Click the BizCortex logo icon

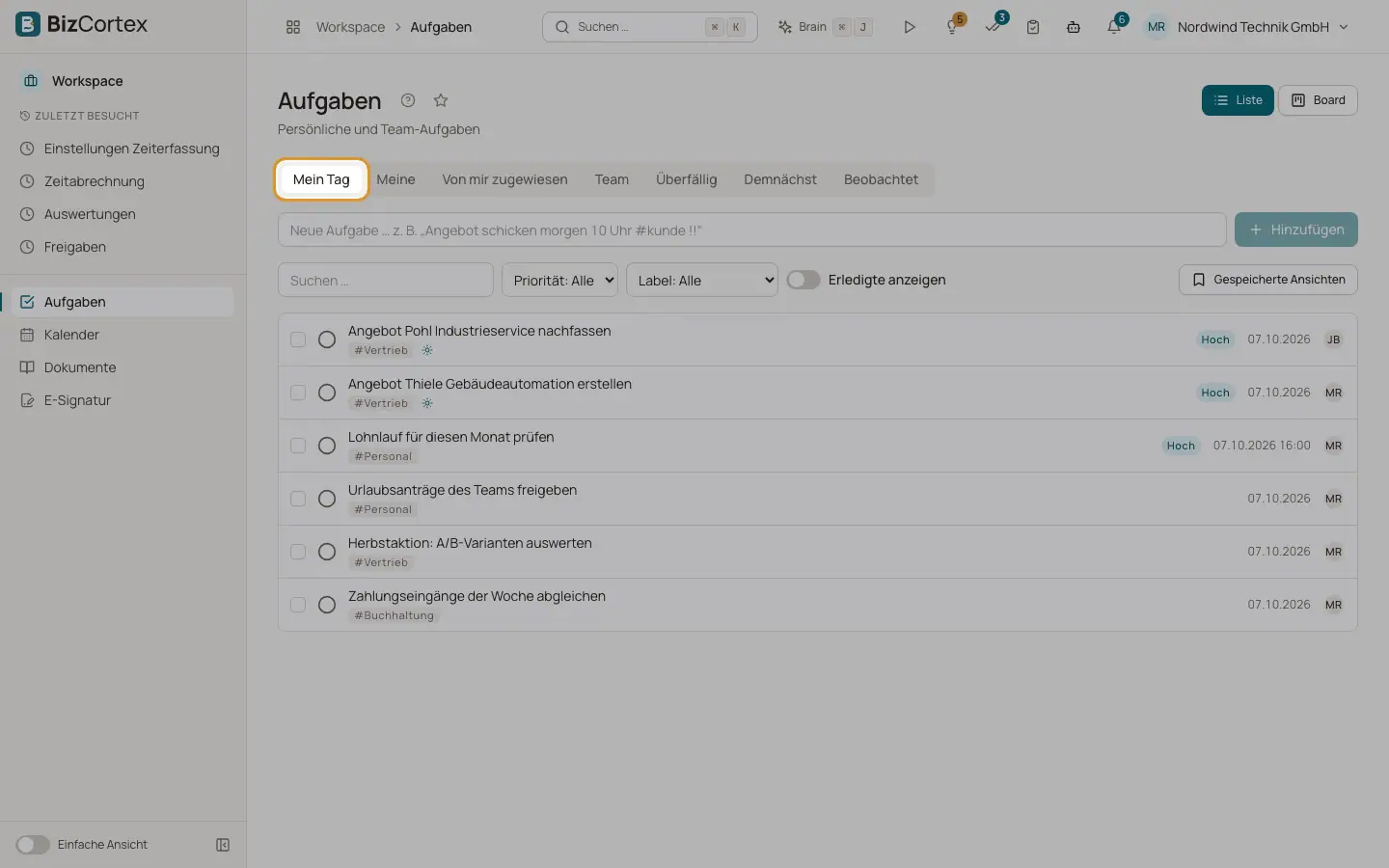tap(28, 24)
